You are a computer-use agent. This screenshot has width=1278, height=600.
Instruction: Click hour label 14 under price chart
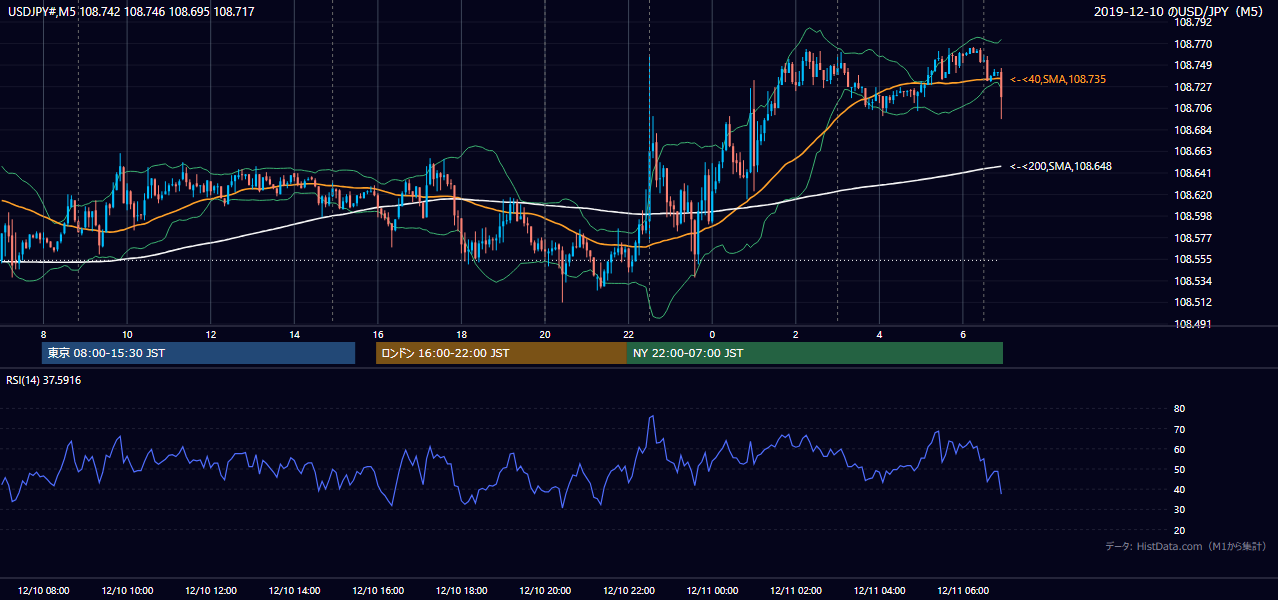(294, 334)
